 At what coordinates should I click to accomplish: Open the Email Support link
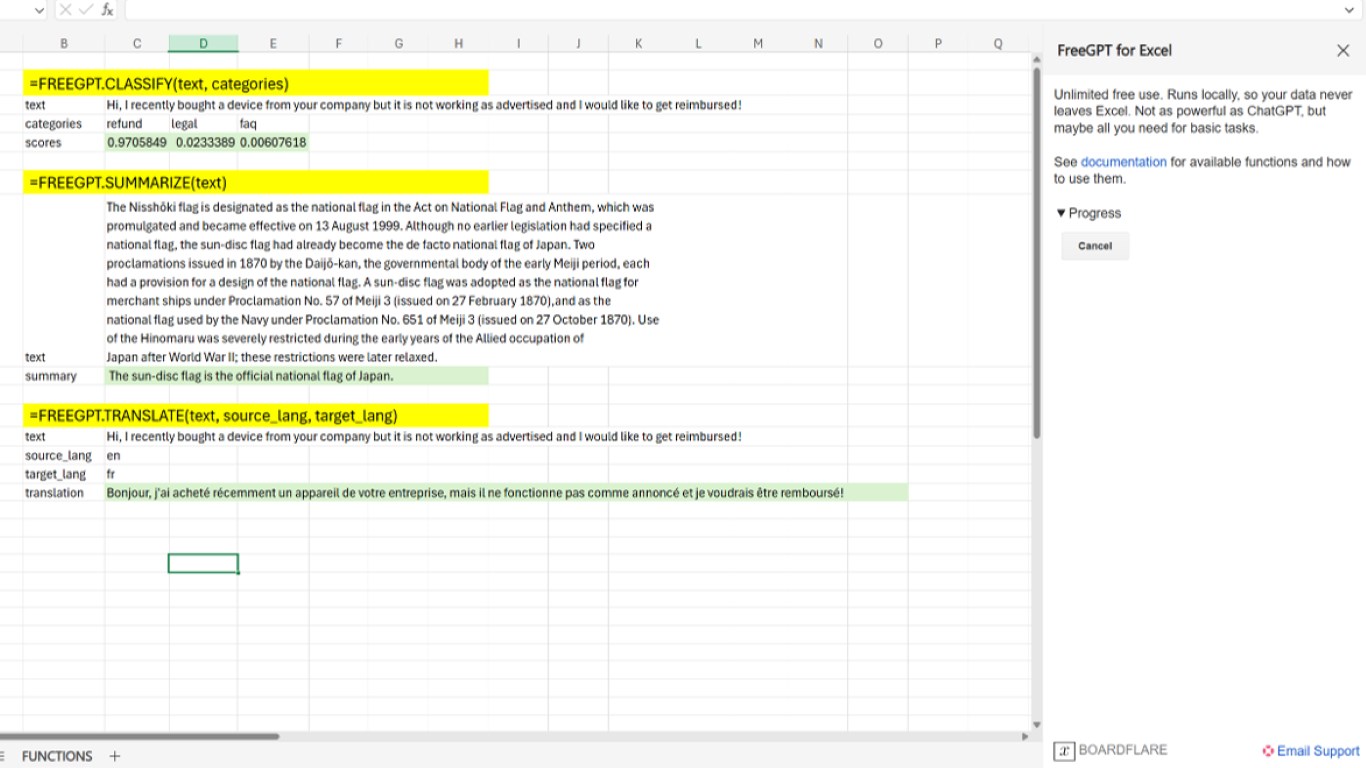(x=1311, y=751)
